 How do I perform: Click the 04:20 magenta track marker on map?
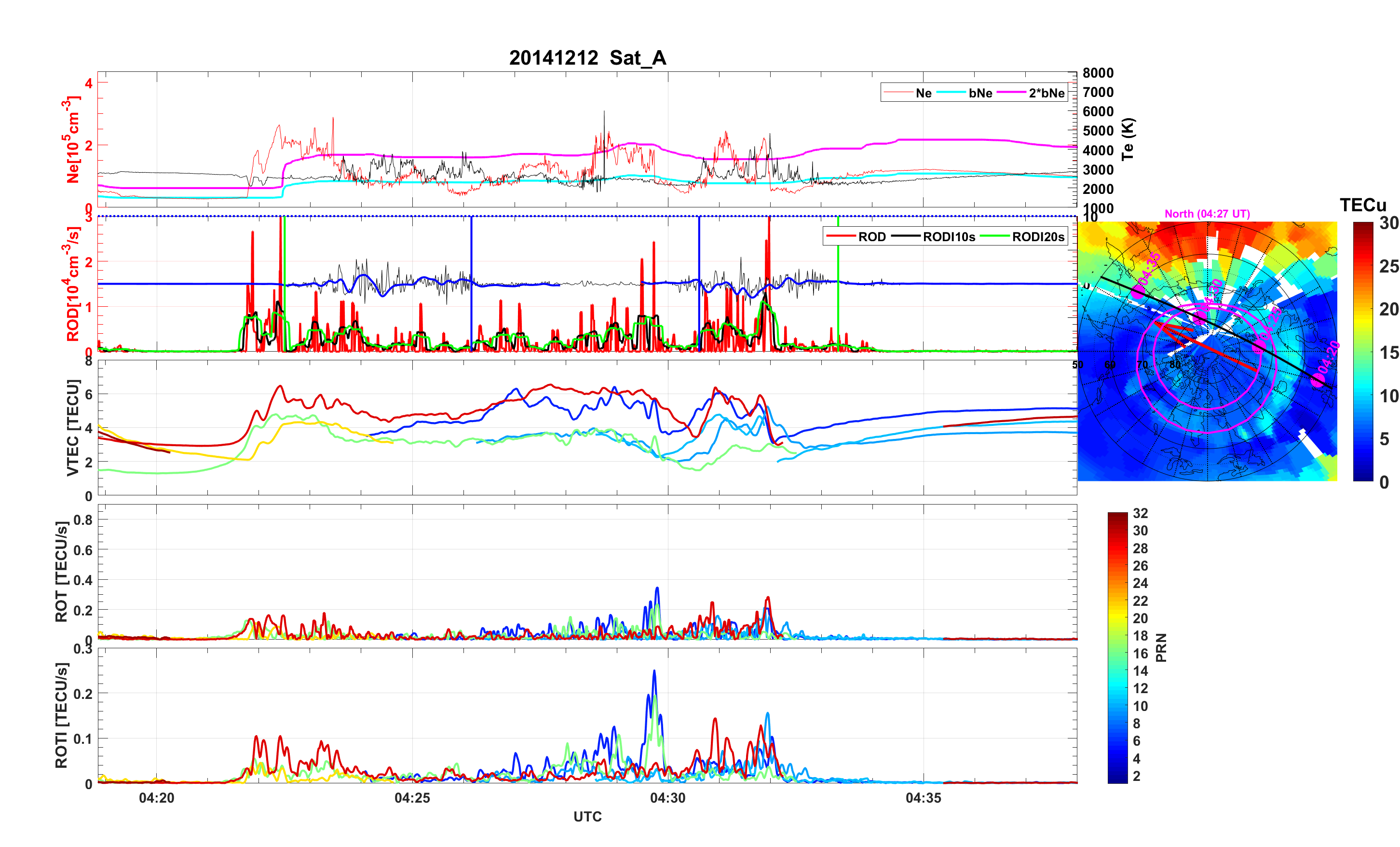1318,380
